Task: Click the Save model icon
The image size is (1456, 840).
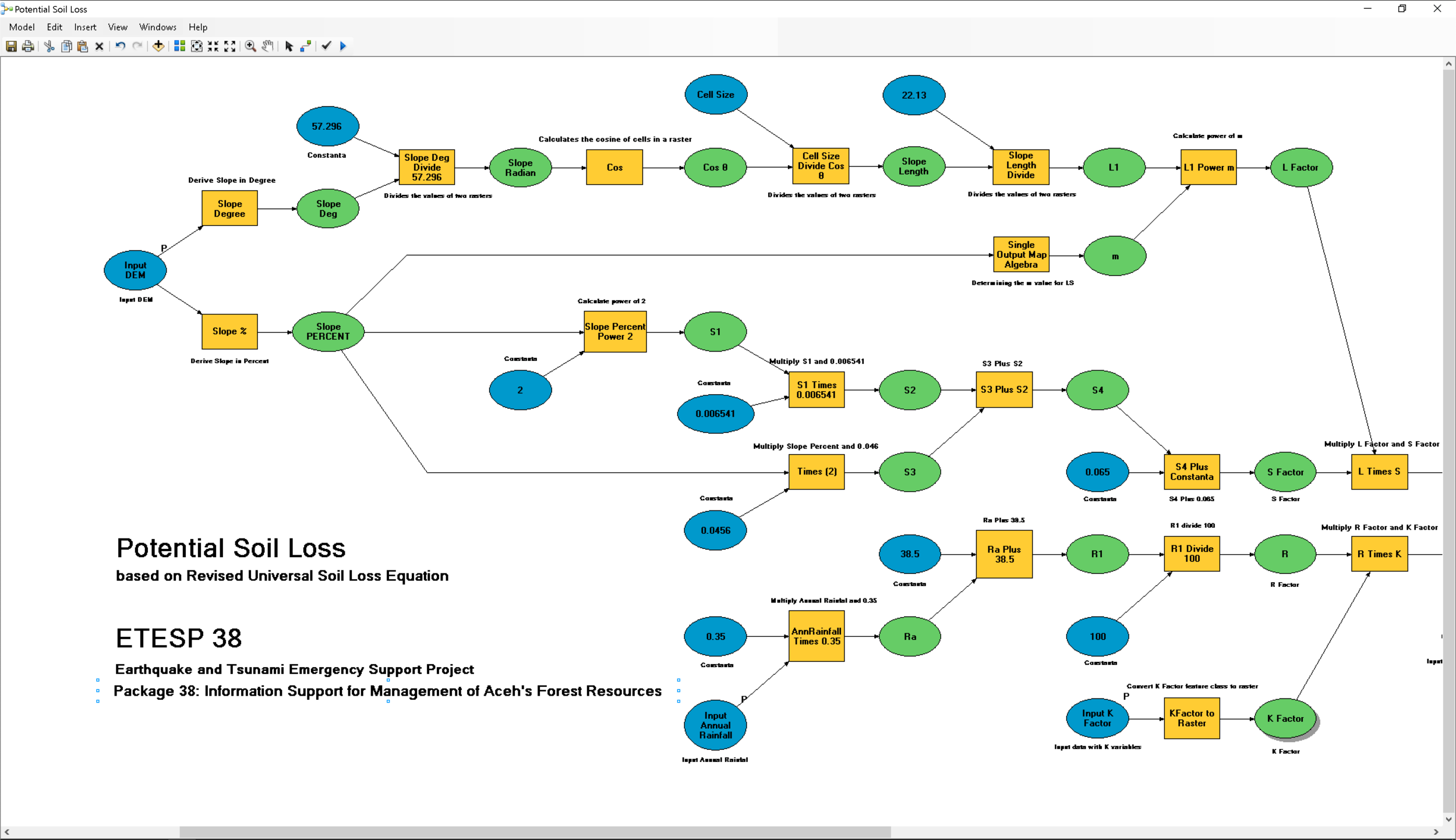Action: [x=11, y=46]
